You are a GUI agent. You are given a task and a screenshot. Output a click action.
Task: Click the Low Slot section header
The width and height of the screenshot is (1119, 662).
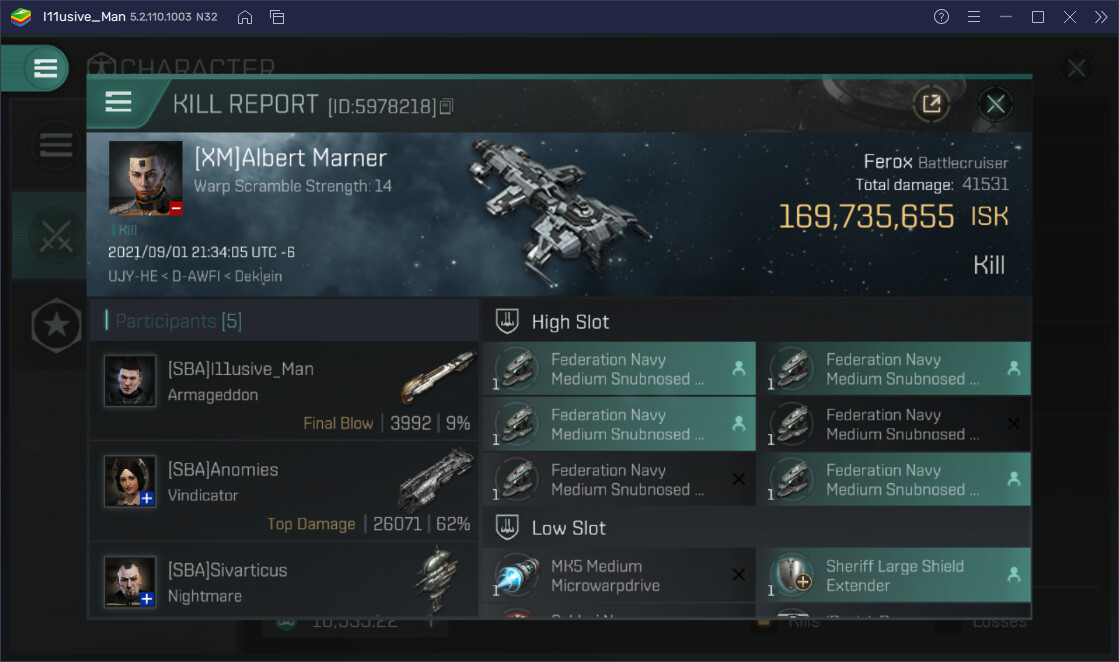(568, 528)
